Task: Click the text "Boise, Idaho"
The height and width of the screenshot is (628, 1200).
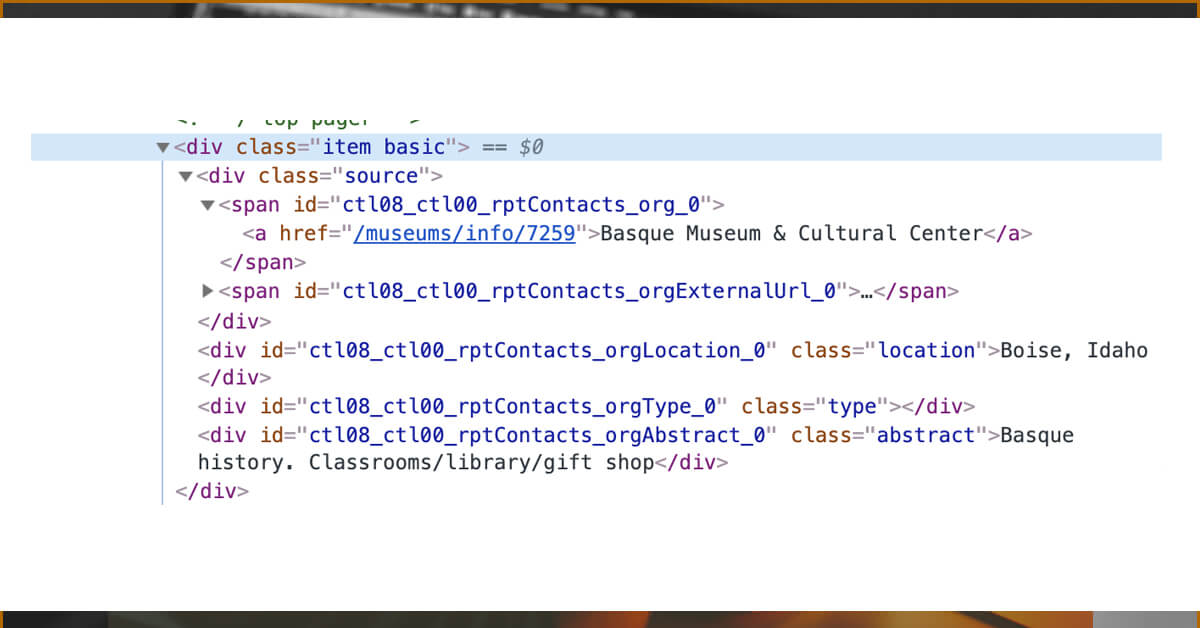Action: 1074,350
